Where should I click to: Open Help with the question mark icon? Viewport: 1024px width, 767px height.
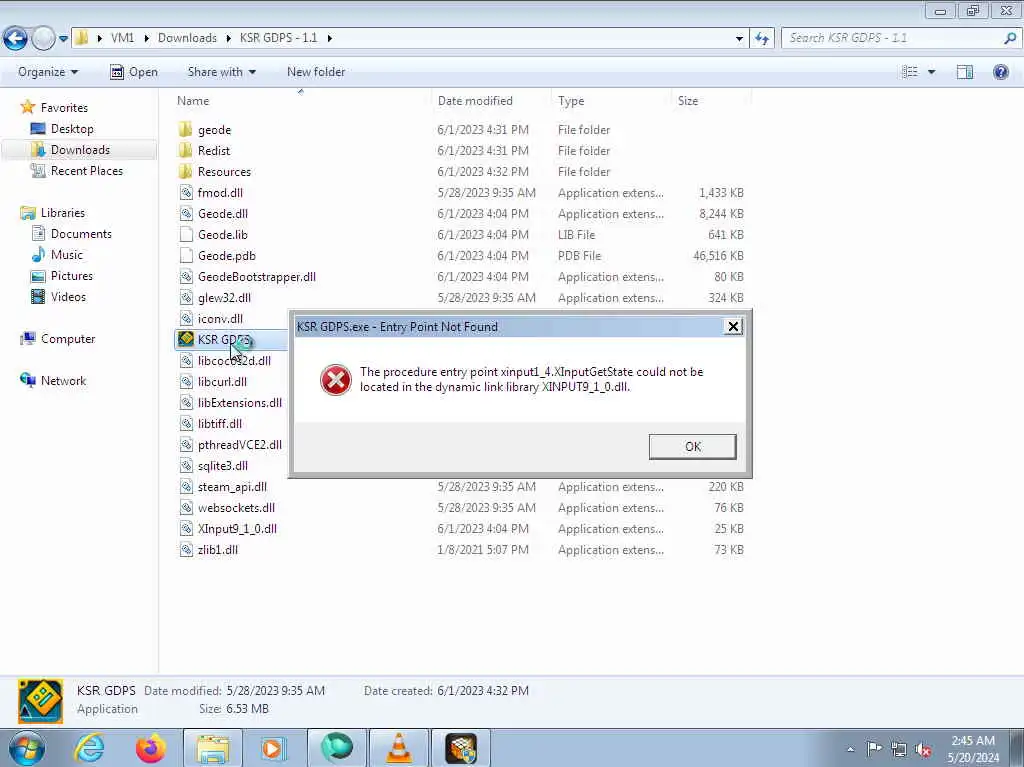1000,72
